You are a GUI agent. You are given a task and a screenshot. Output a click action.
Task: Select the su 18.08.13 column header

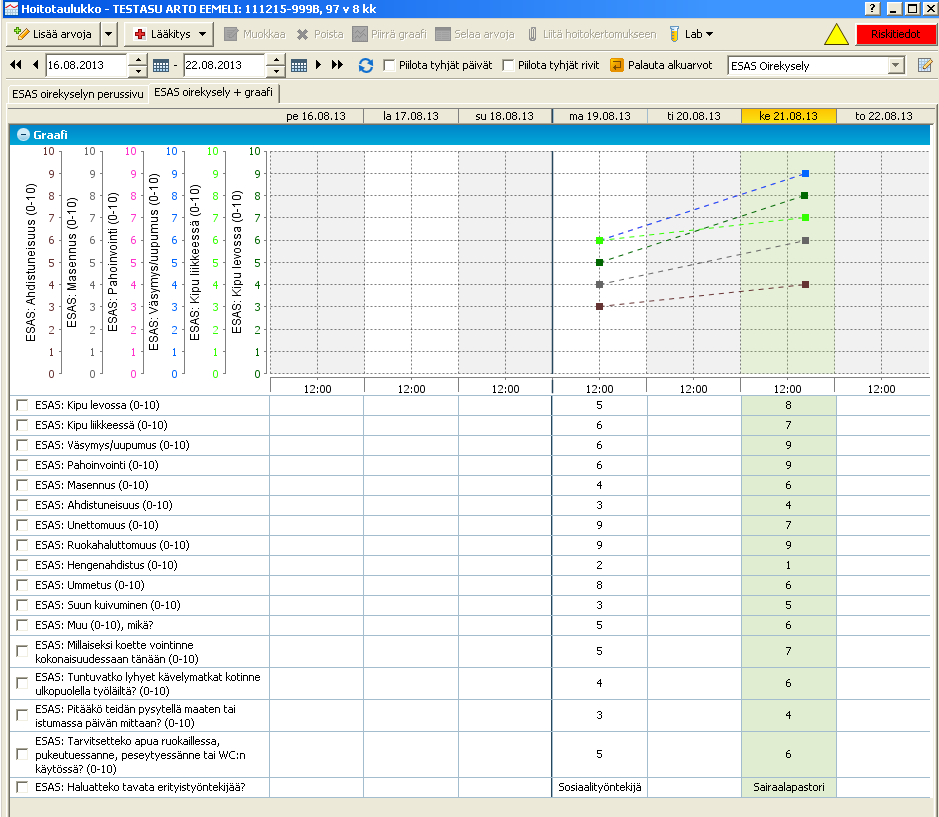[x=505, y=116]
